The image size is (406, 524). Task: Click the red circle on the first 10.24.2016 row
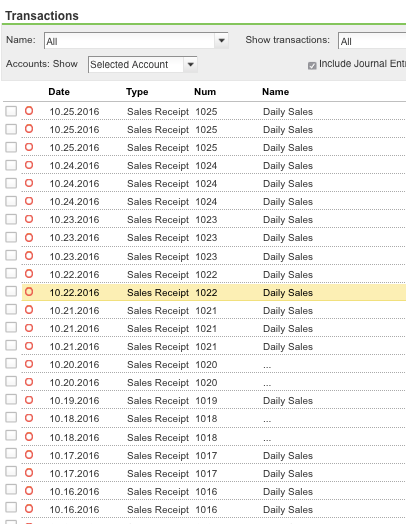29,165
